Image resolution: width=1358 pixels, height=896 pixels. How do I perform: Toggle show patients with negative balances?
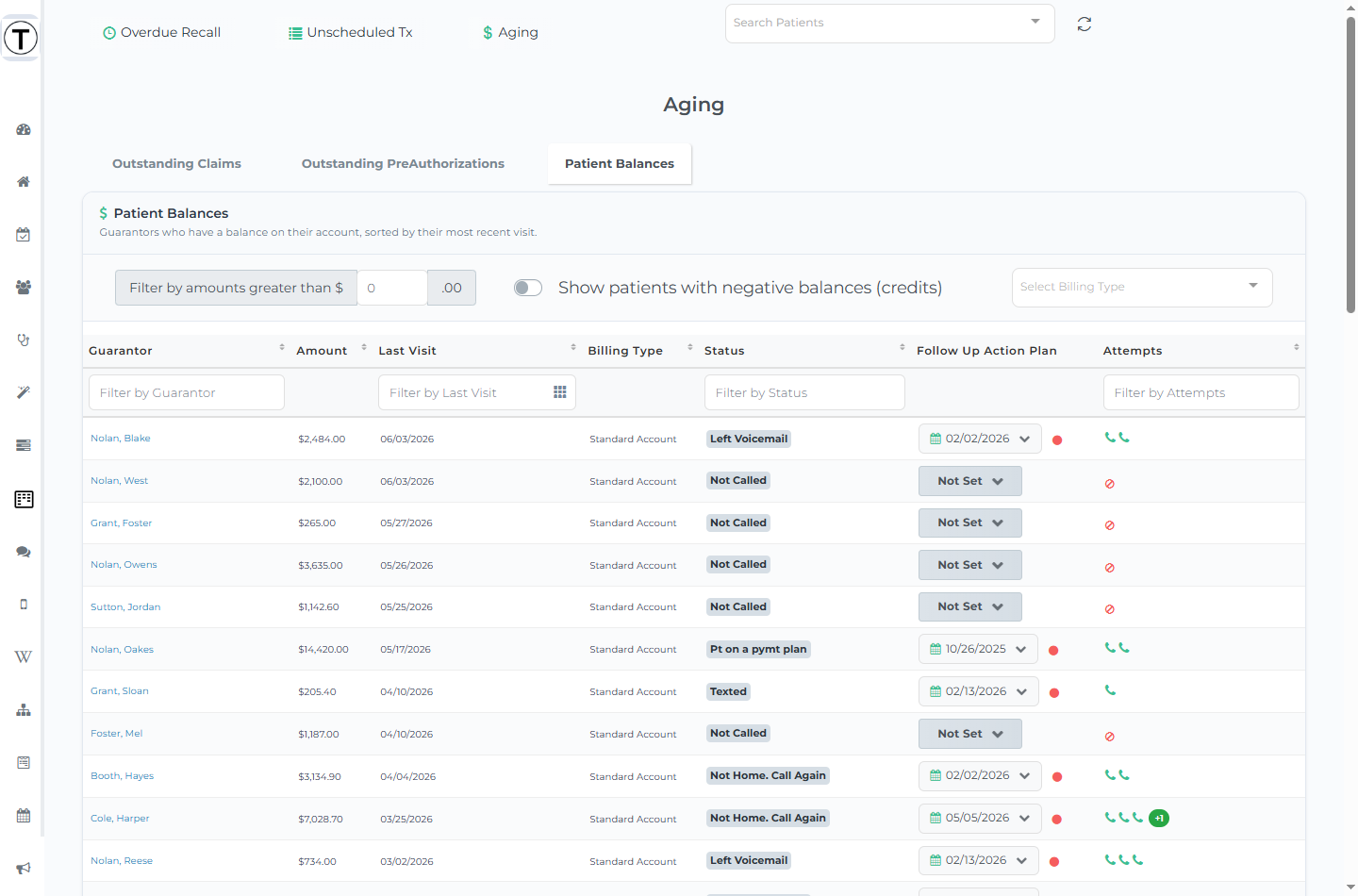click(x=528, y=288)
